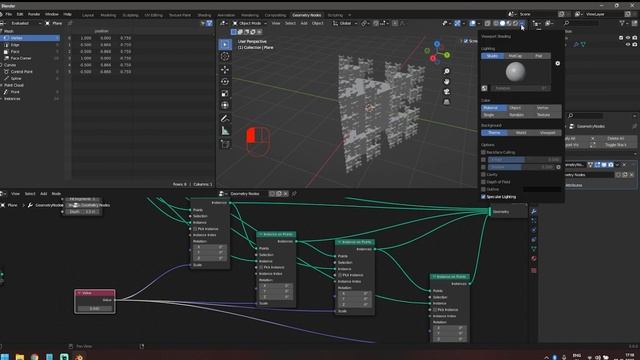
Task: Open node tree browse dropdown beside Geometry Nodes
Action: [x=224, y=193]
